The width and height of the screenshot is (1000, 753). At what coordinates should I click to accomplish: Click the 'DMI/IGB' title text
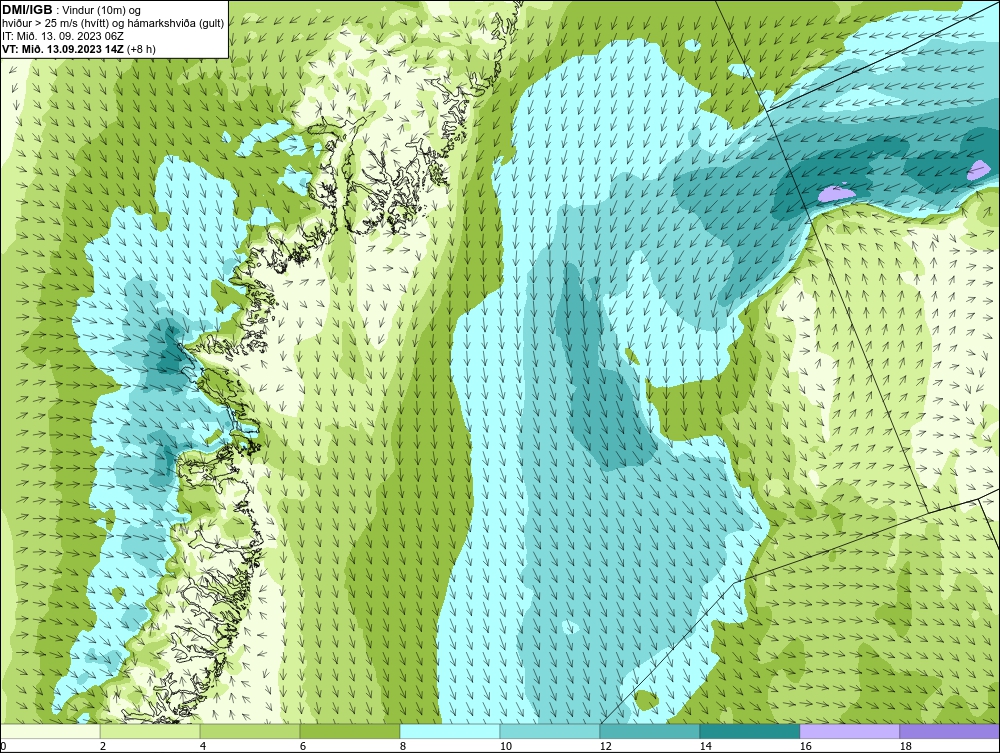27,10
